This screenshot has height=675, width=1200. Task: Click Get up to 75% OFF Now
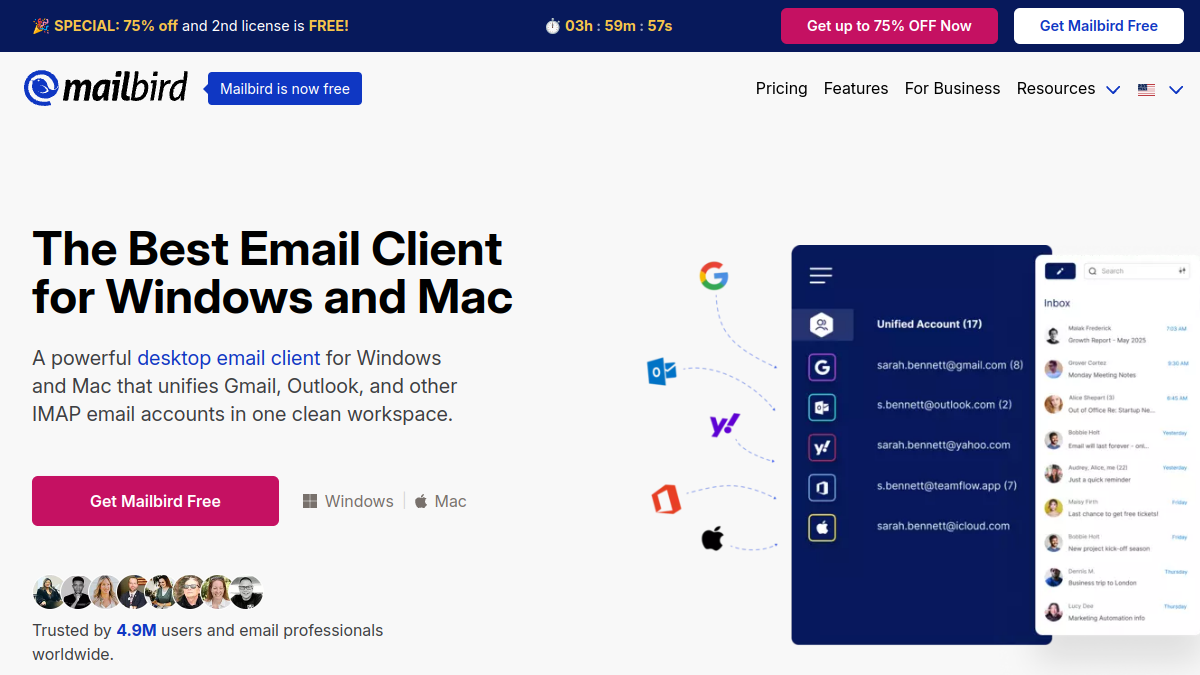[x=889, y=26]
